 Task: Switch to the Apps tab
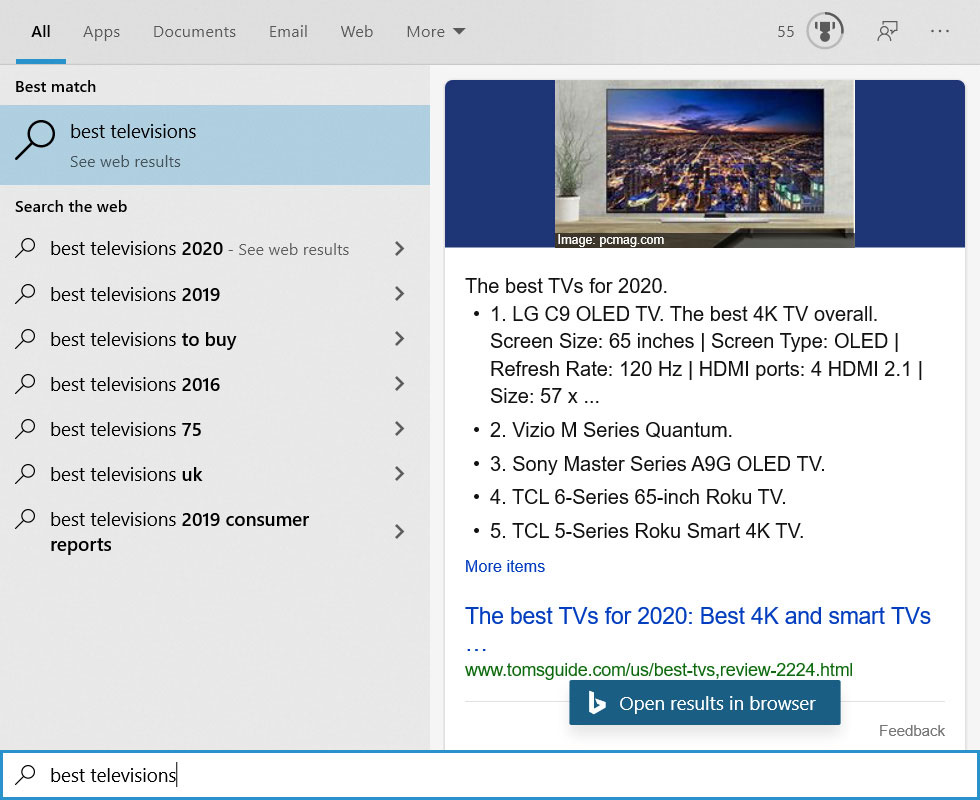click(x=101, y=31)
